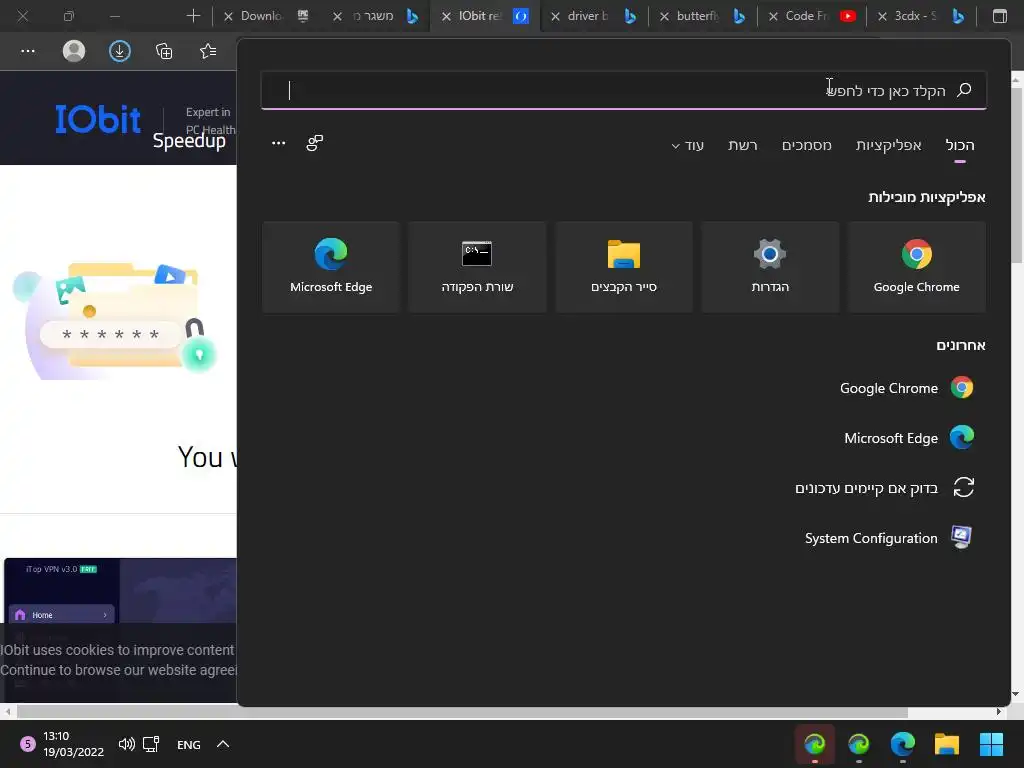This screenshot has height=768, width=1024.
Task: Open System Configuration in recent list
Action: [888, 537]
